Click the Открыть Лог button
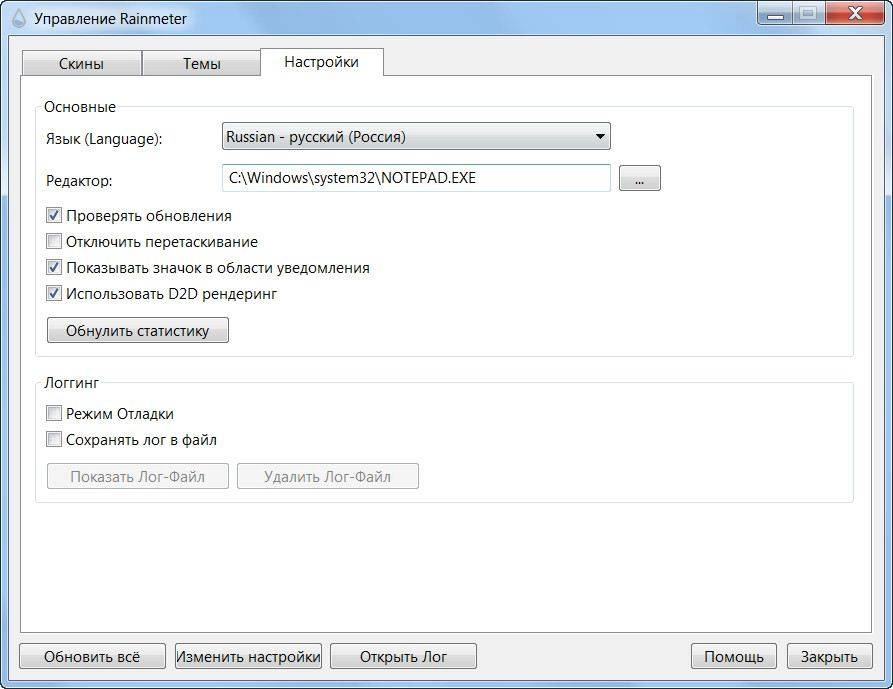 tap(403, 657)
